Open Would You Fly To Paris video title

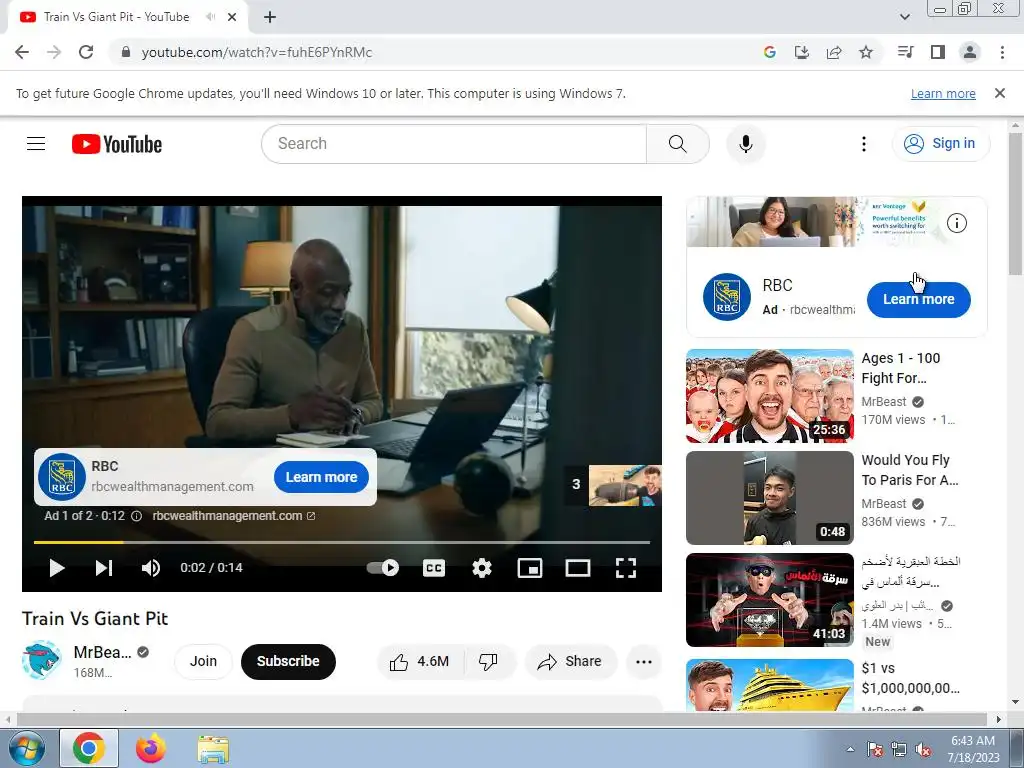[910, 470]
